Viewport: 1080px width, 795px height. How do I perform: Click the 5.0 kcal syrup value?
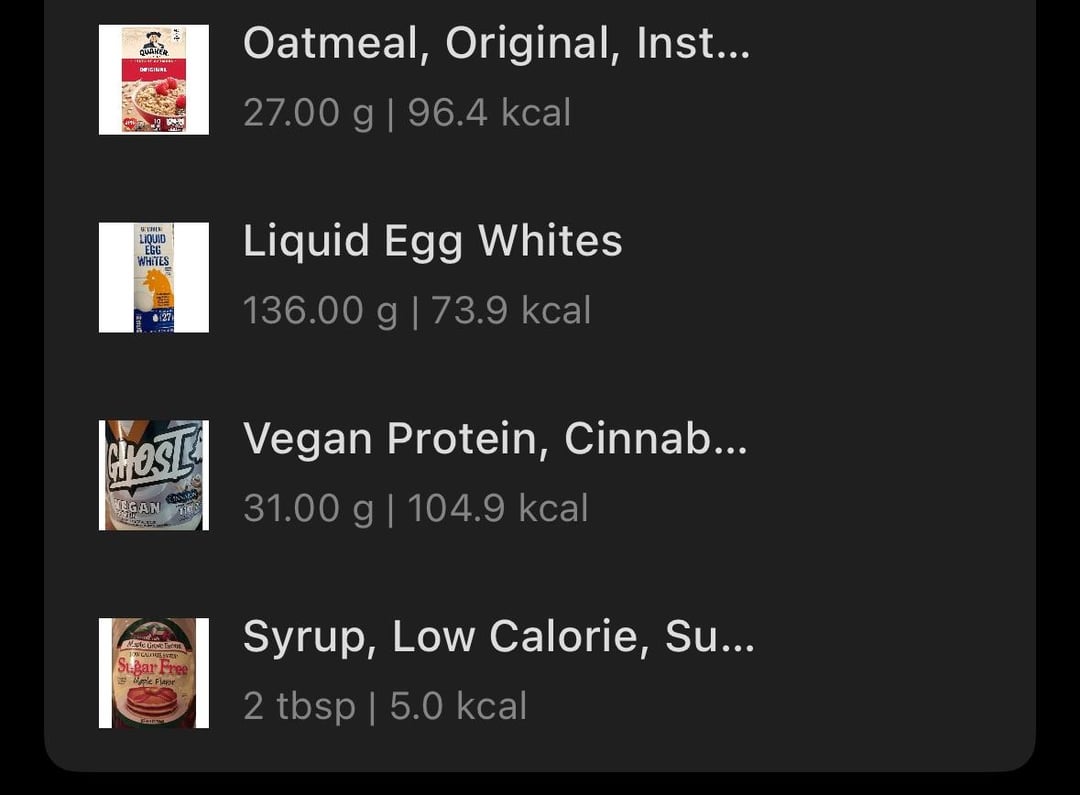click(458, 706)
